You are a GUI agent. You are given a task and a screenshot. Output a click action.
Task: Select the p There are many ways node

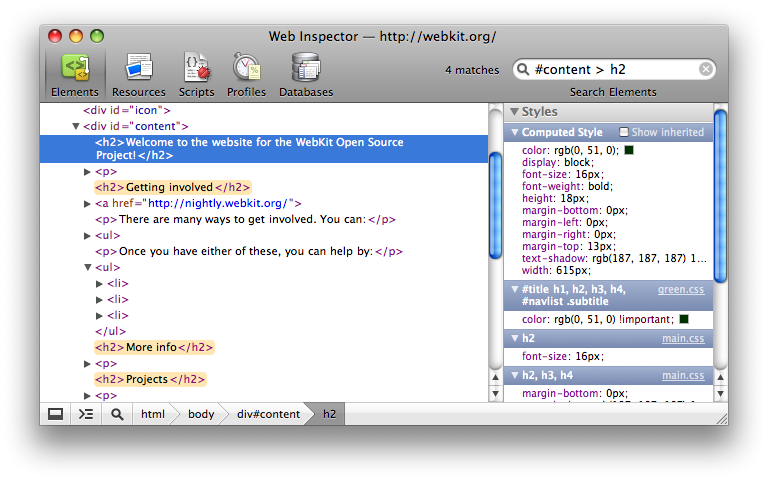point(245,219)
